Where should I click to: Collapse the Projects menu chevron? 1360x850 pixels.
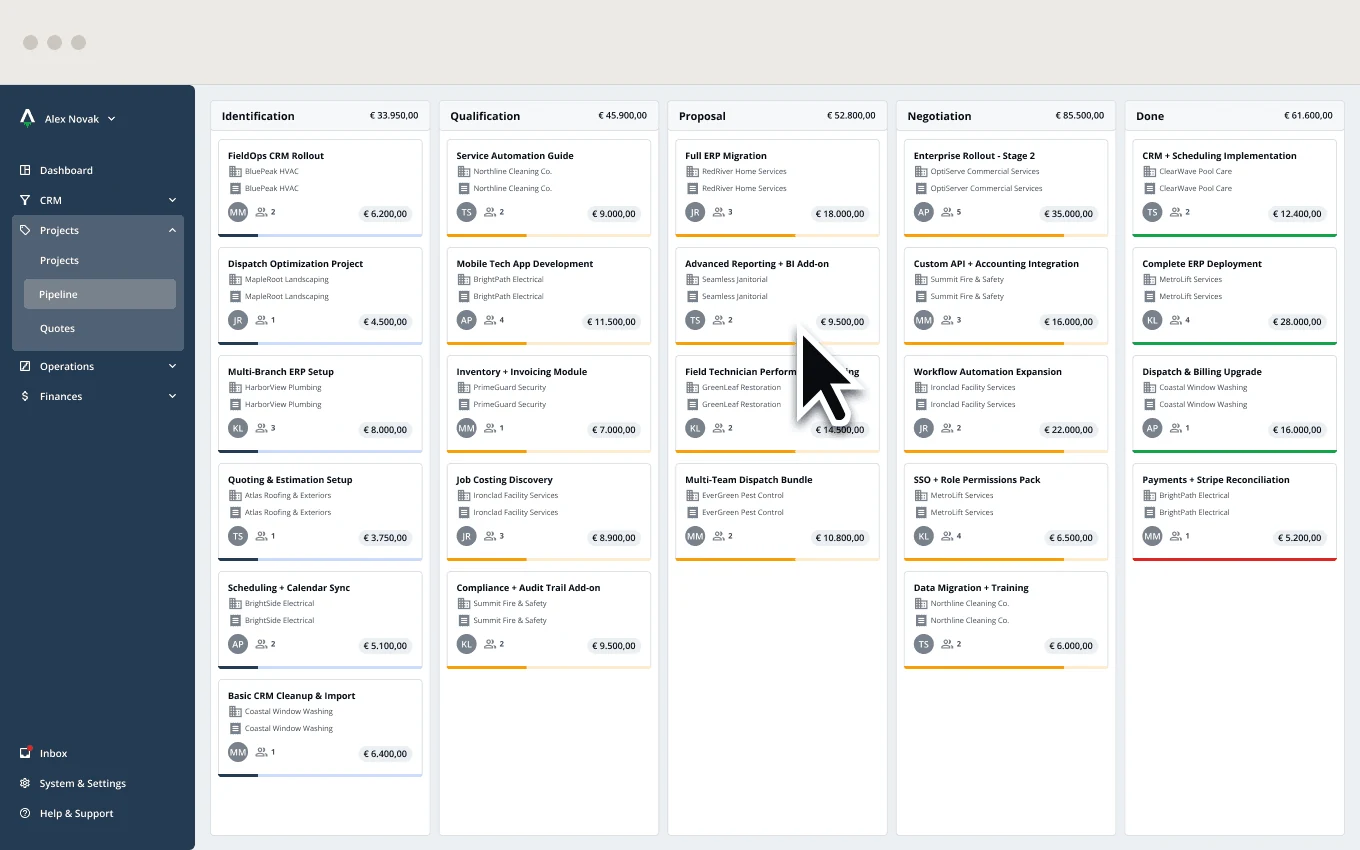172,230
